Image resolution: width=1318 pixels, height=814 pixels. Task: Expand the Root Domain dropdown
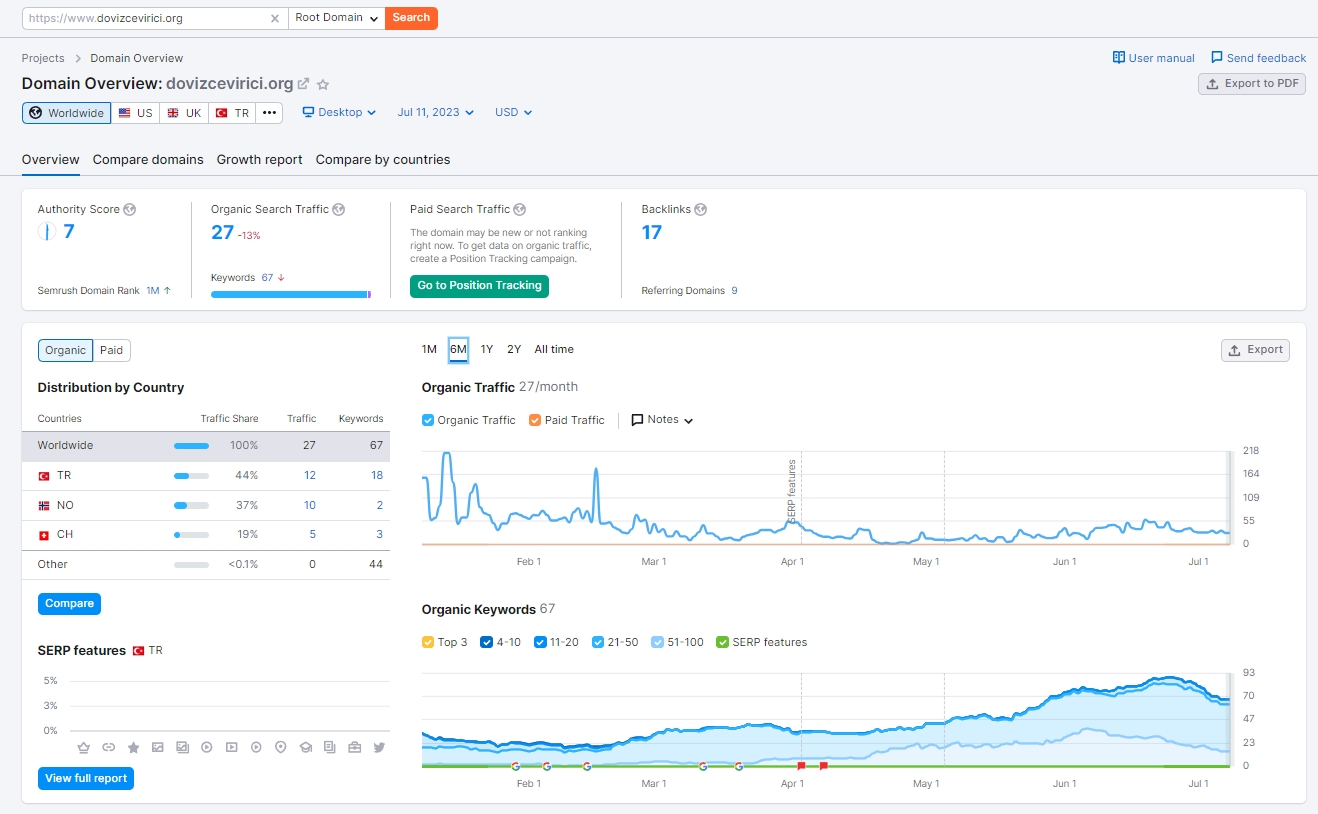336,18
